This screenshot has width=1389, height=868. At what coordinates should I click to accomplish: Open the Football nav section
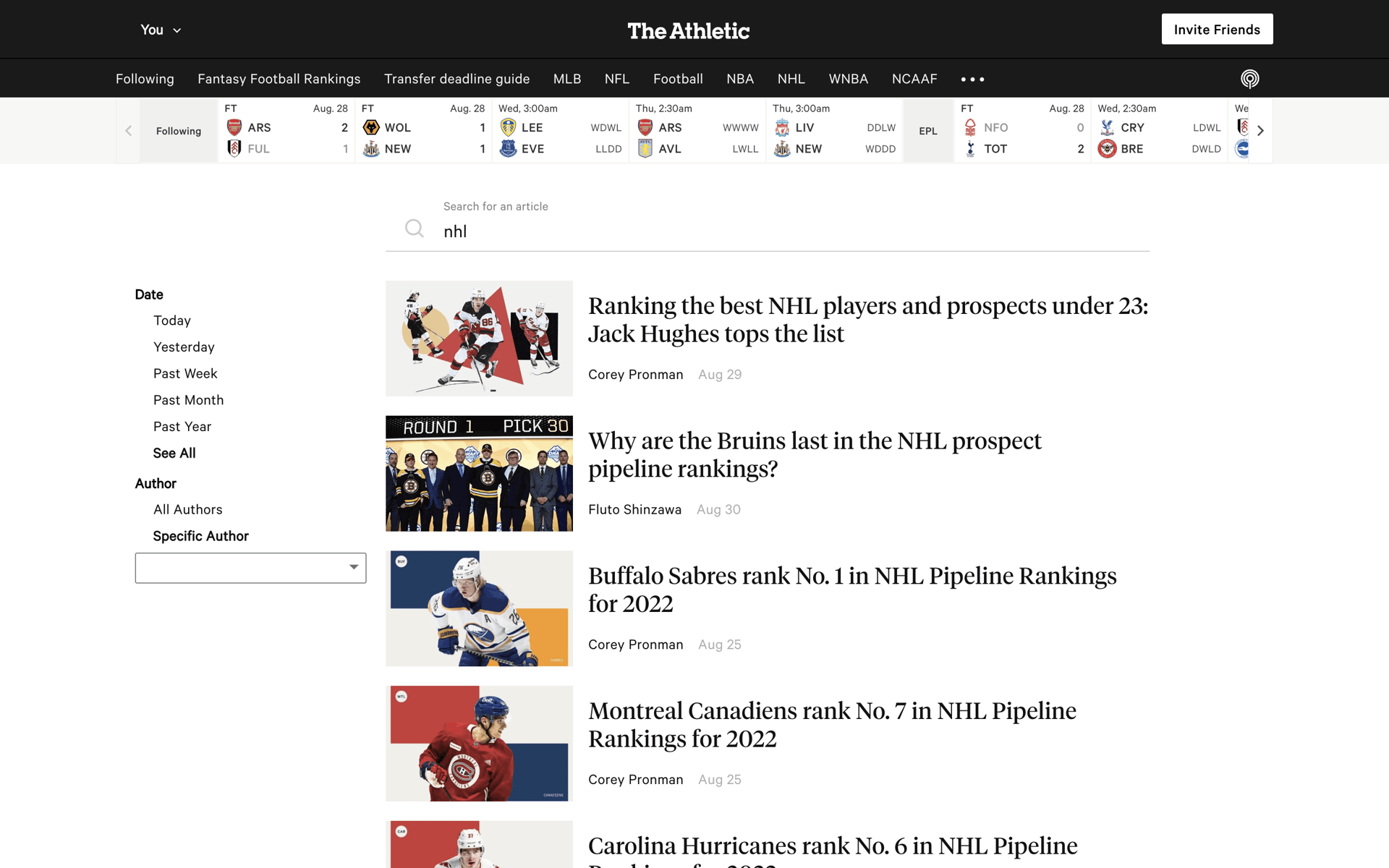click(678, 79)
